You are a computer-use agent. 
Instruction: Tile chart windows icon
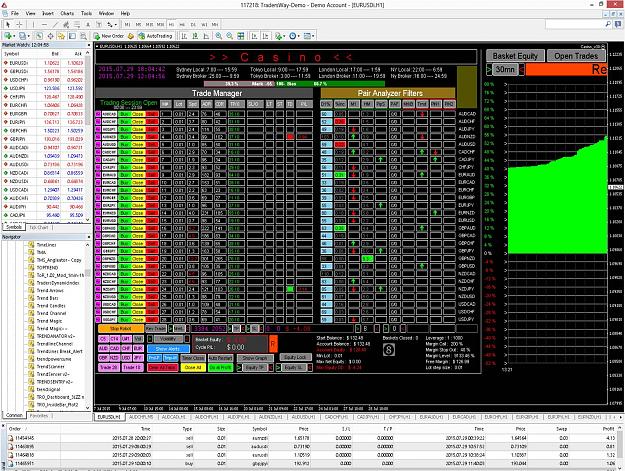pyautogui.click(x=241, y=36)
